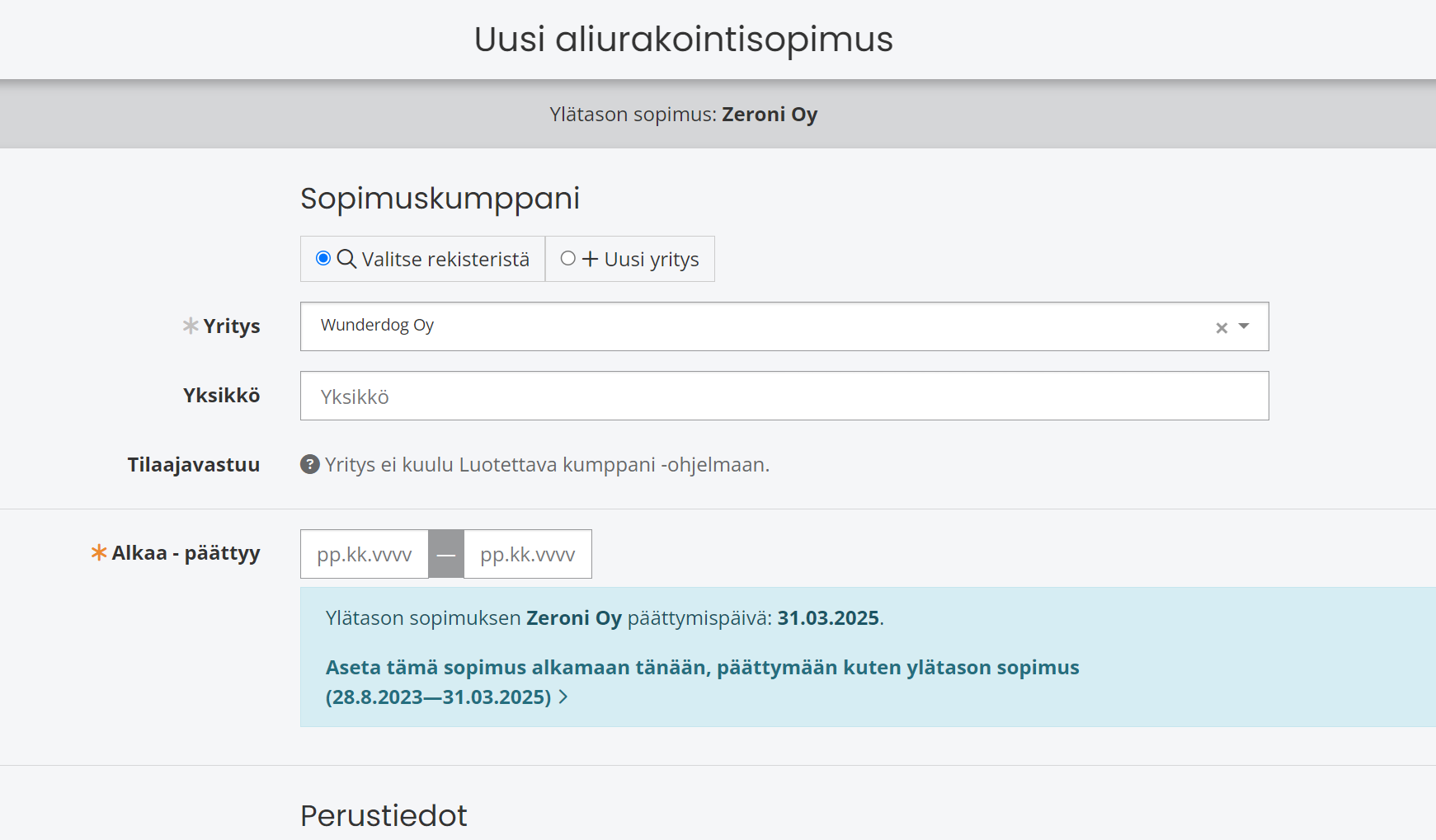Click the end date '31.03.2025' in the info box
This screenshot has width=1436, height=840.
tap(828, 618)
